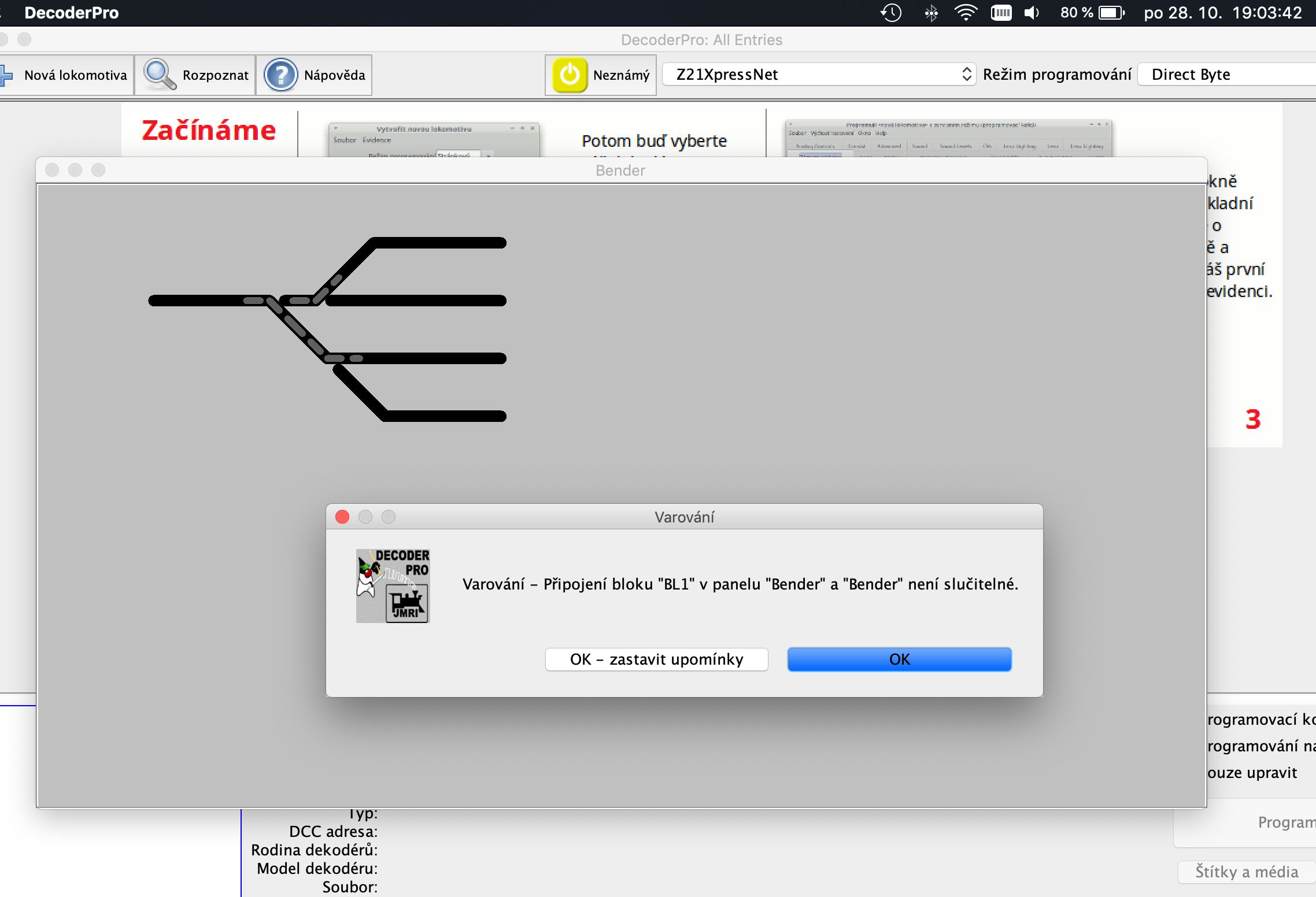Click the Štítky a média button
The image size is (1316, 897).
click(1246, 872)
